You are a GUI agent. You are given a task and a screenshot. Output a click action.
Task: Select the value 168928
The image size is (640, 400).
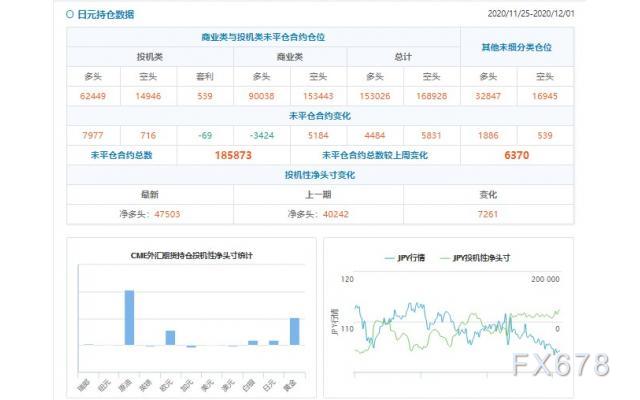431,96
